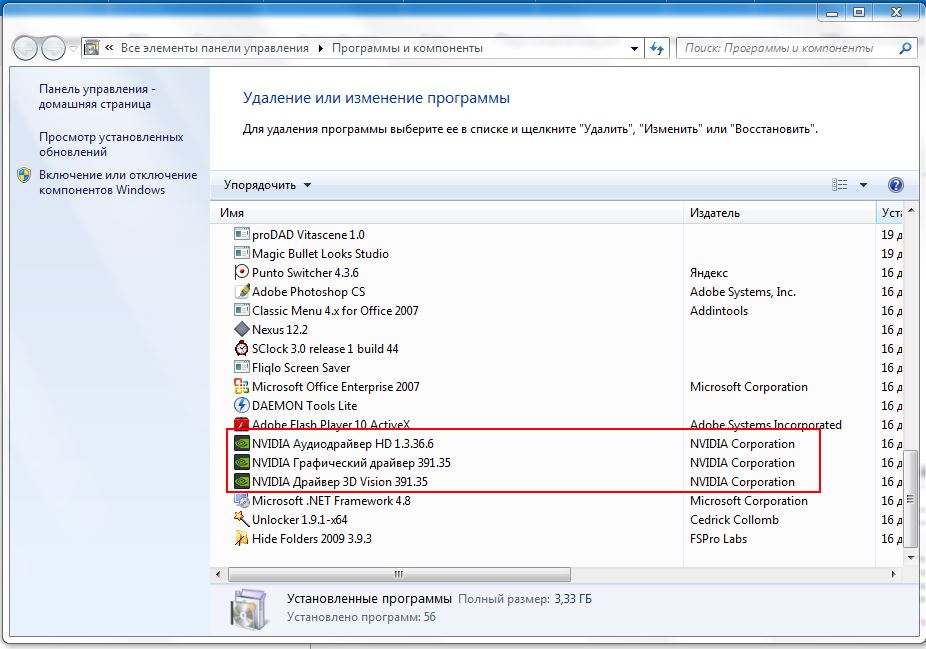Select the Adobe Photoshop CS entry
The image size is (926, 649).
coord(557,291)
